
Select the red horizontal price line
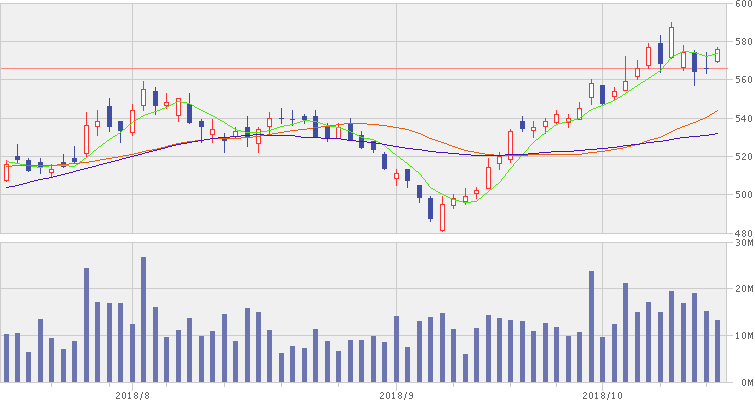(x=300, y=69)
